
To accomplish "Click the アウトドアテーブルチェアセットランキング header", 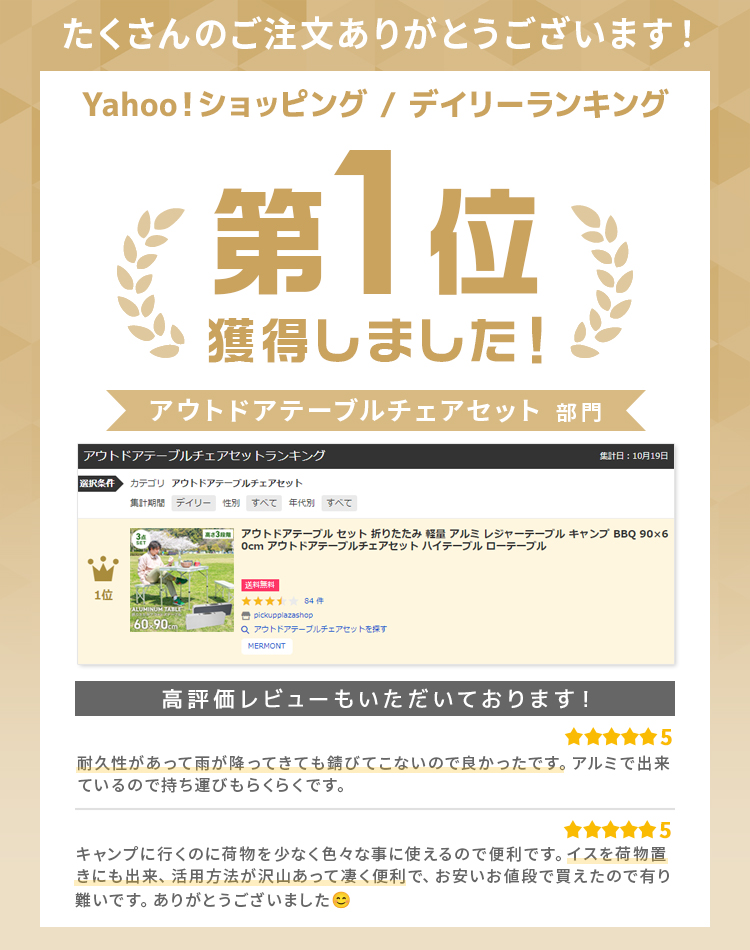I will (x=204, y=456).
